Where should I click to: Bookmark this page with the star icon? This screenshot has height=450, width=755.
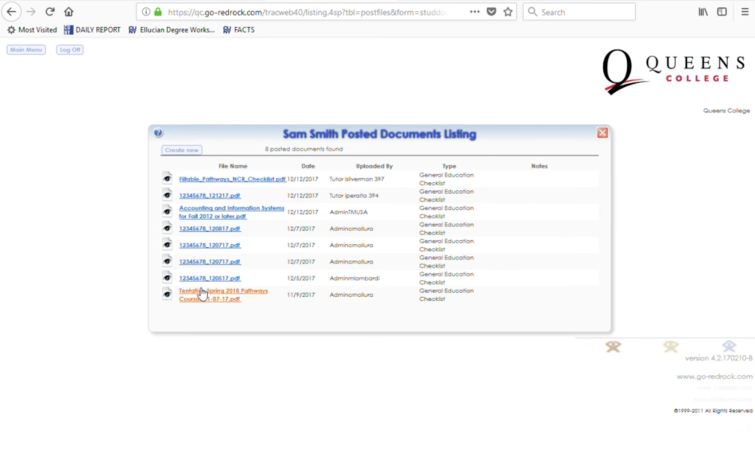point(508,12)
